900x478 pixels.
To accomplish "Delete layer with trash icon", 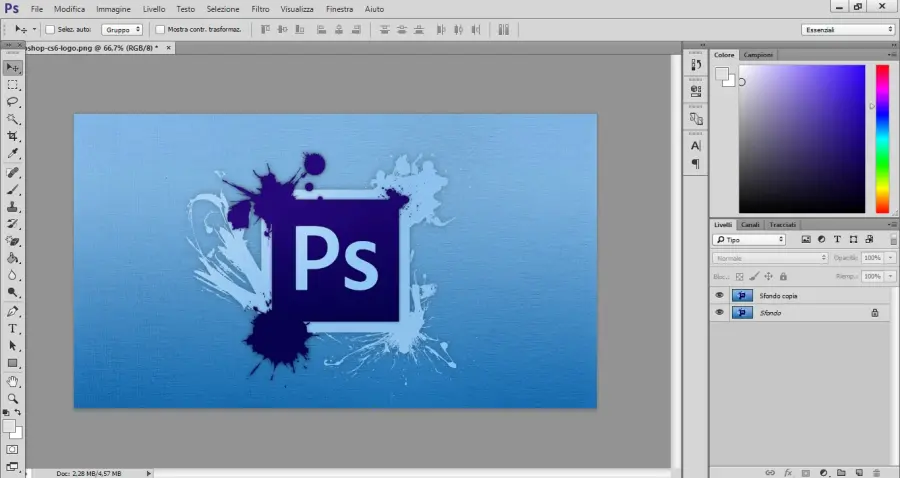I will (876, 473).
